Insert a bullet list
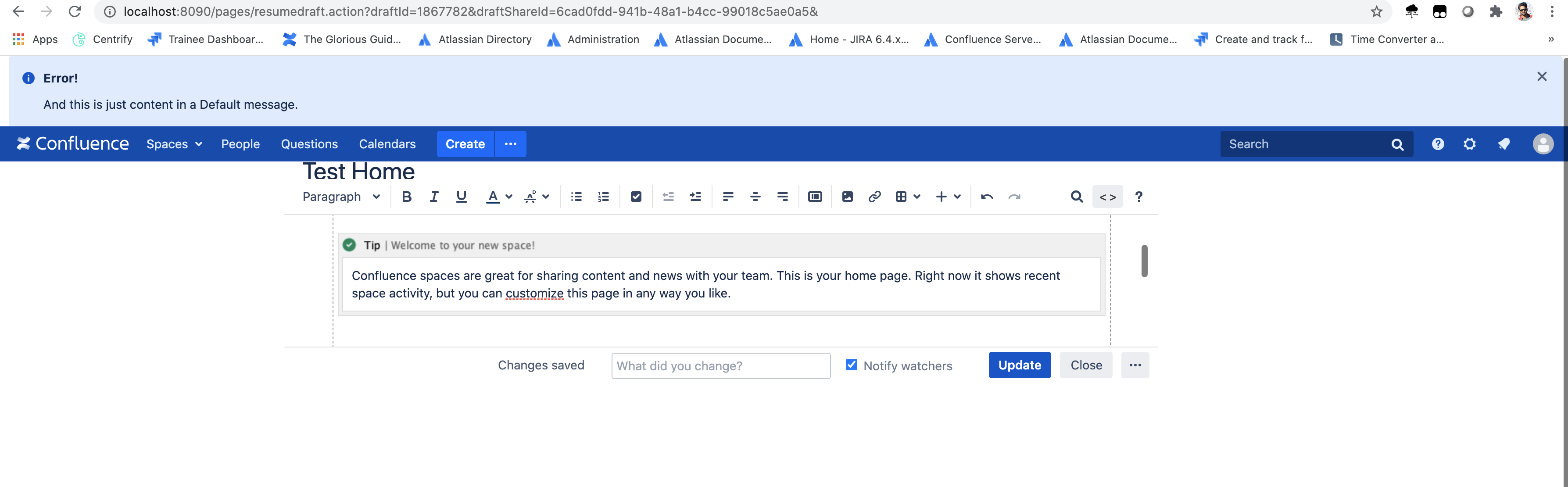This screenshot has height=487, width=1568. pyautogui.click(x=576, y=197)
